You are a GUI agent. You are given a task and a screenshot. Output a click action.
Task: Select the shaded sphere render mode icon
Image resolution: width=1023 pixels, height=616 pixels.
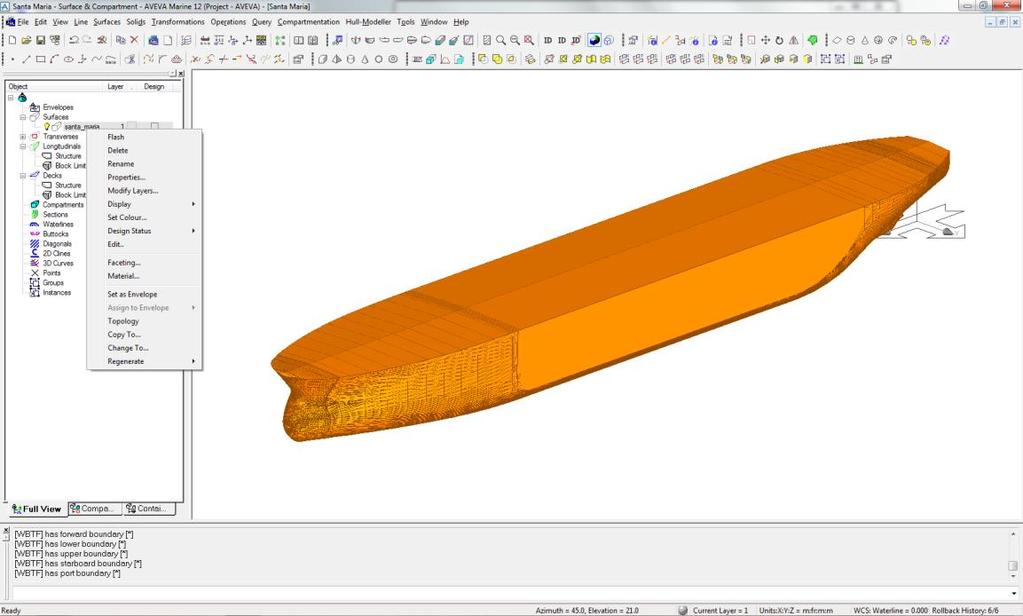(x=594, y=40)
